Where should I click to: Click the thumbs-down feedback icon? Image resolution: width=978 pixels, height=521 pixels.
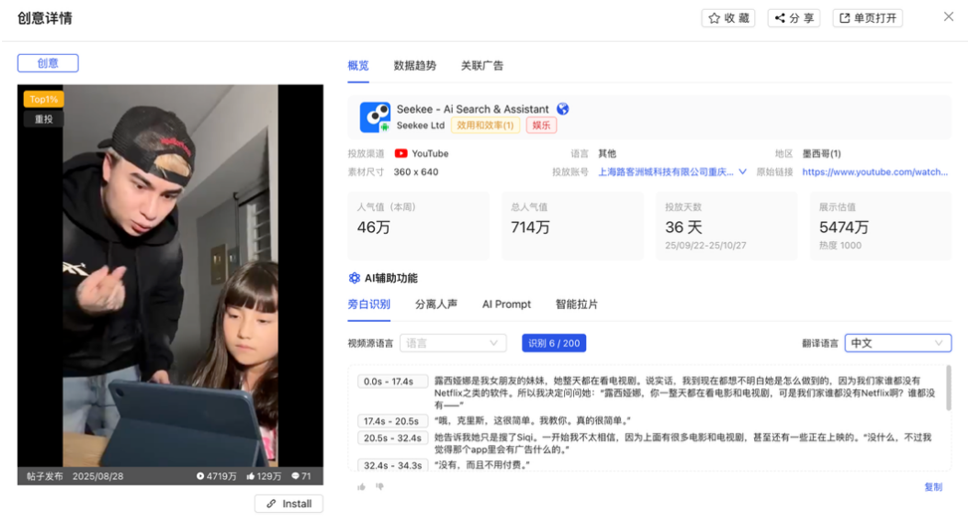[379, 487]
